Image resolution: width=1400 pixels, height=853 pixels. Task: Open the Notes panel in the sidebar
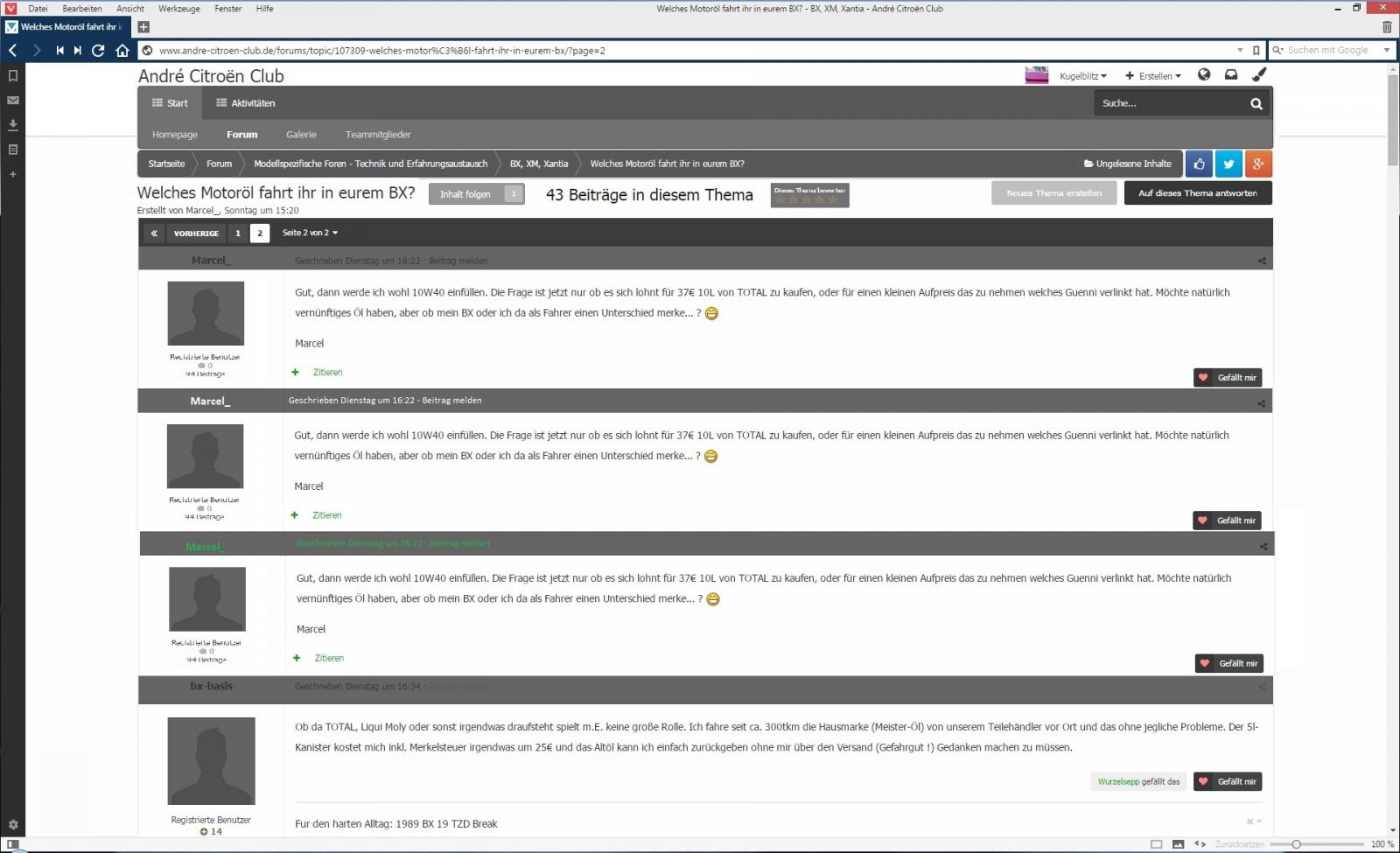point(13,150)
